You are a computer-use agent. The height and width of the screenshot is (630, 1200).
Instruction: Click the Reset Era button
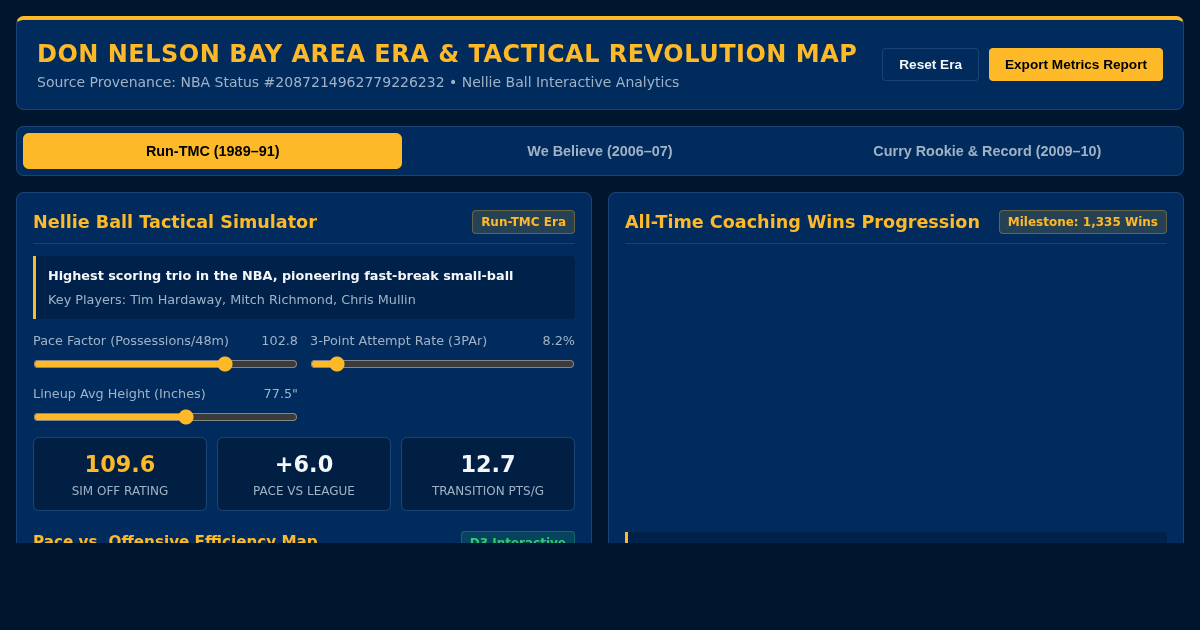pos(930,65)
